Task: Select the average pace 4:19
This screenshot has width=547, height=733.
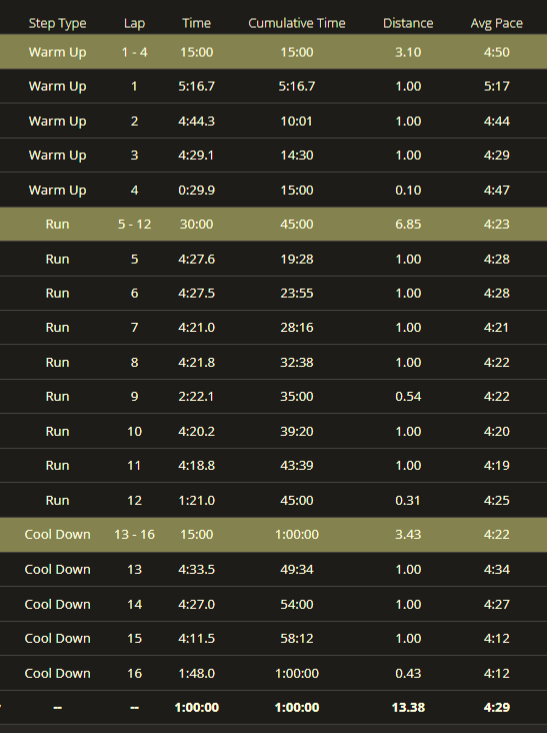Action: click(x=497, y=465)
